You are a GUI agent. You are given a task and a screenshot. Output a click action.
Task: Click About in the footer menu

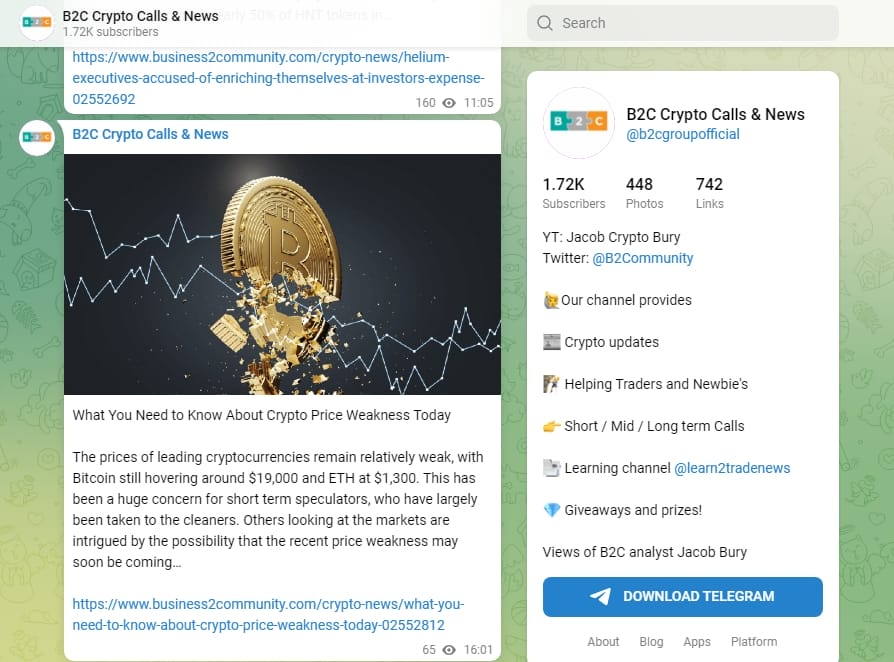(x=603, y=642)
